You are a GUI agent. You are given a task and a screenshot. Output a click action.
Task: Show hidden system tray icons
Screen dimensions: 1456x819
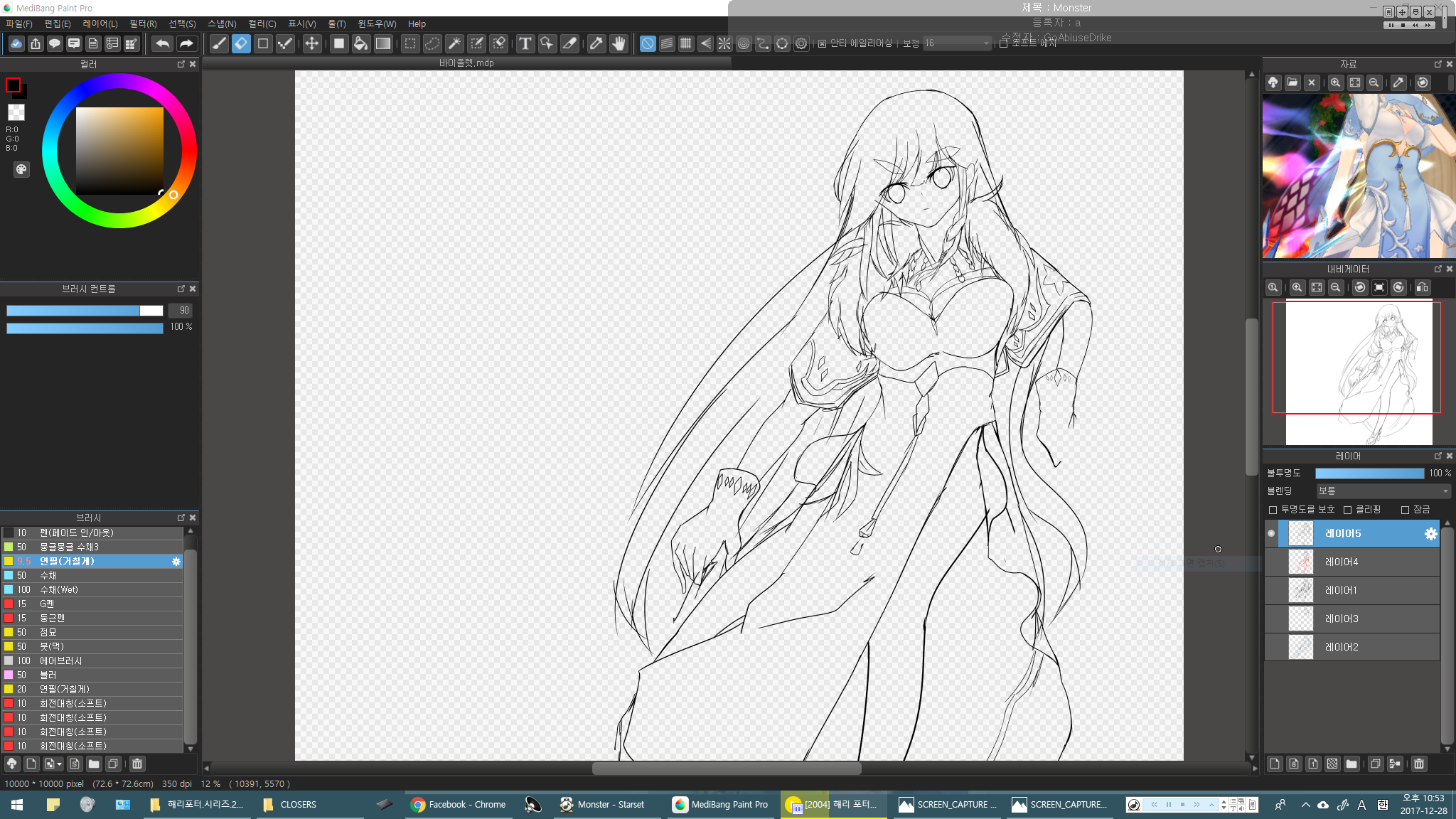(x=1305, y=805)
